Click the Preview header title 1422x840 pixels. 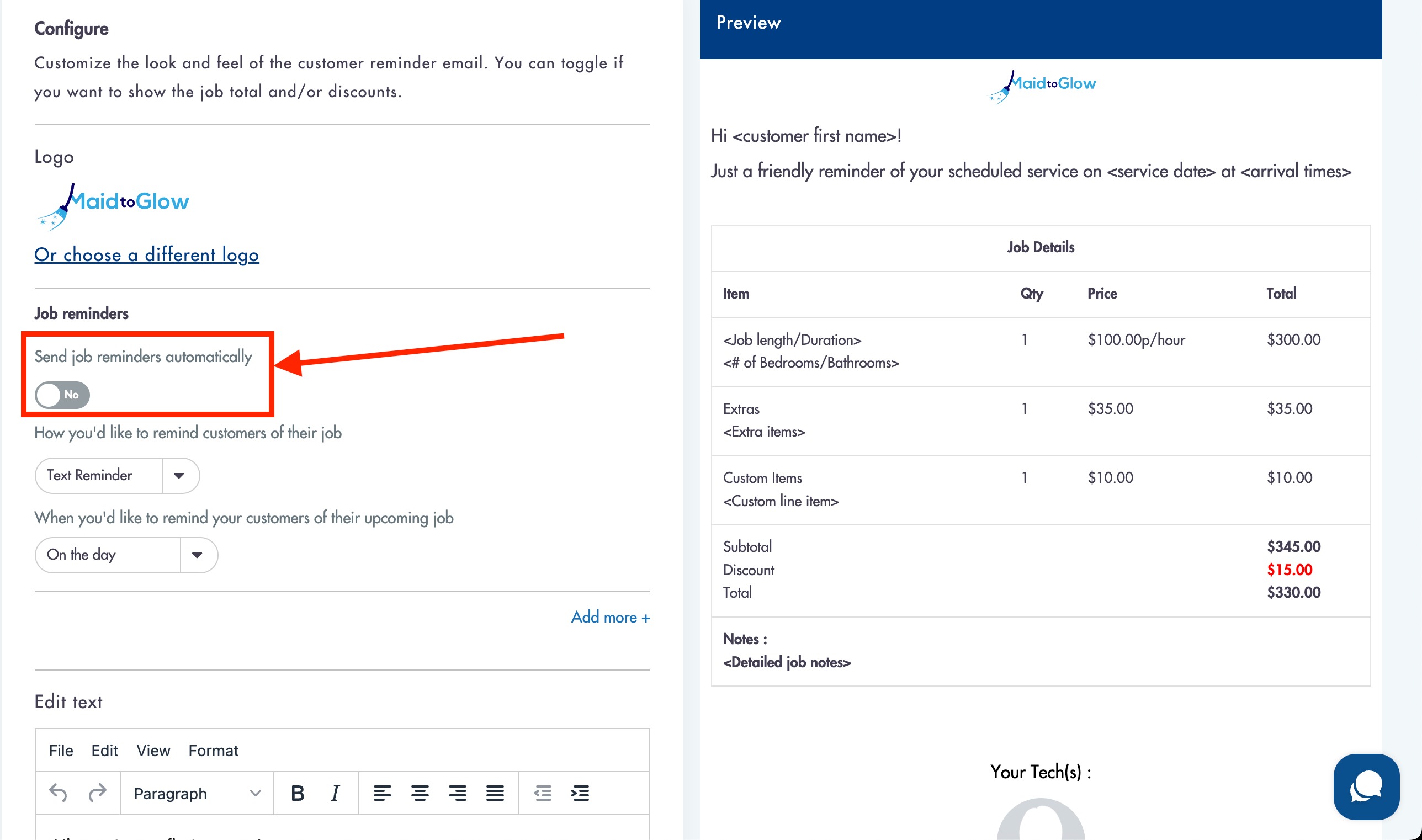pyautogui.click(x=749, y=23)
